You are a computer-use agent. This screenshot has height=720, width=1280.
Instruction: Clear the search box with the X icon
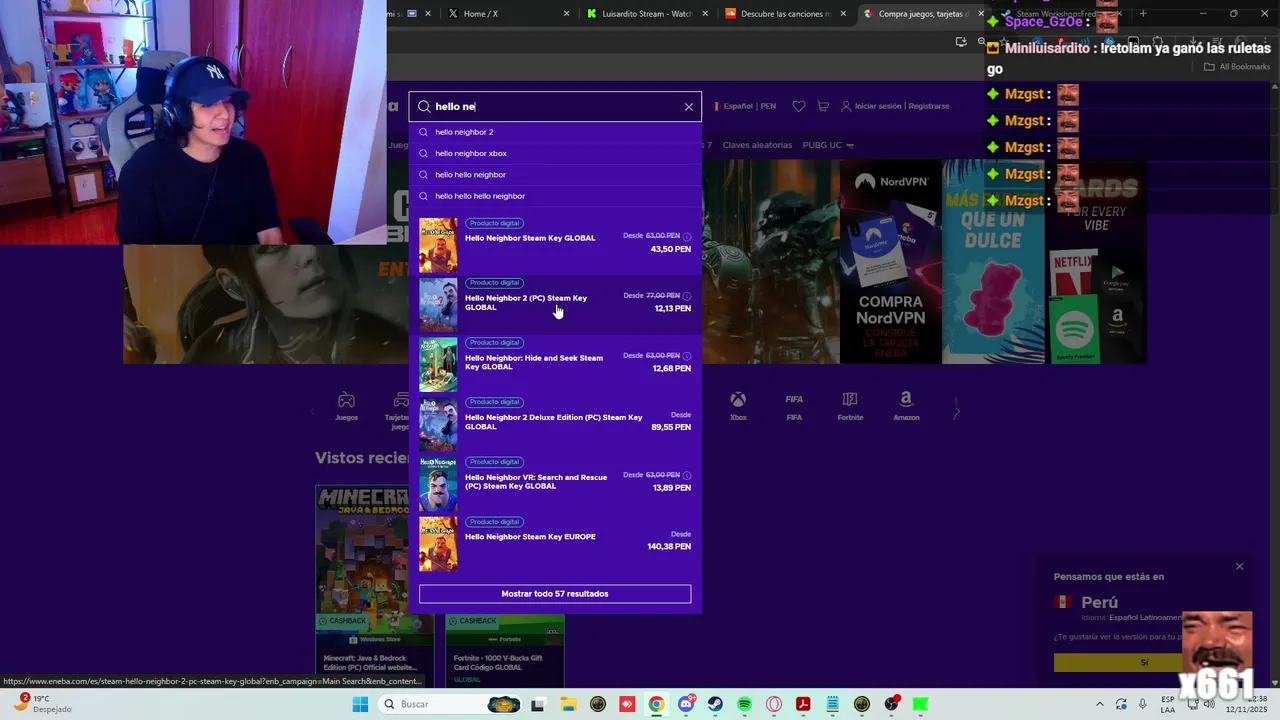coord(688,107)
